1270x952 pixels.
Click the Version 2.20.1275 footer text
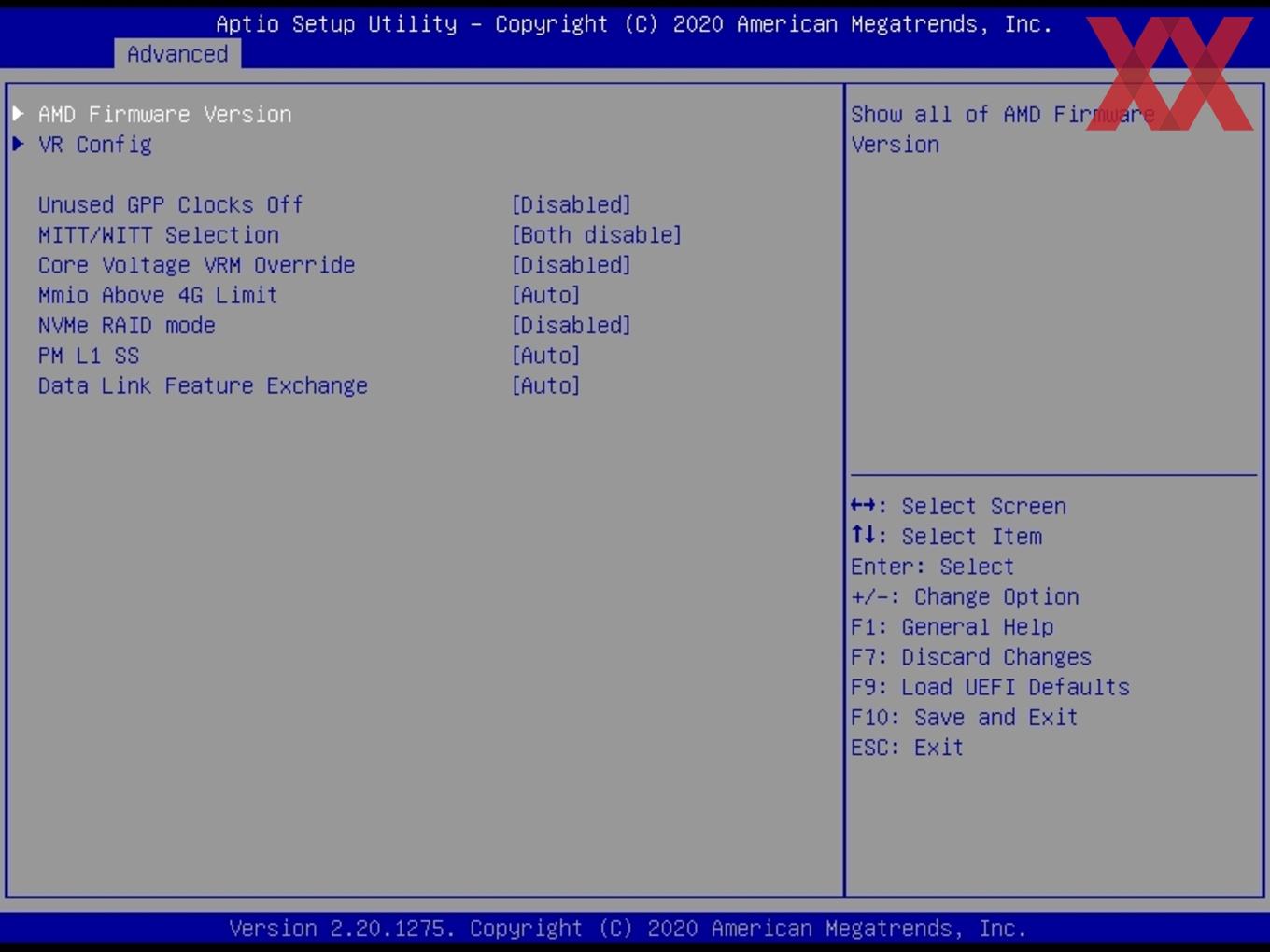coord(628,929)
